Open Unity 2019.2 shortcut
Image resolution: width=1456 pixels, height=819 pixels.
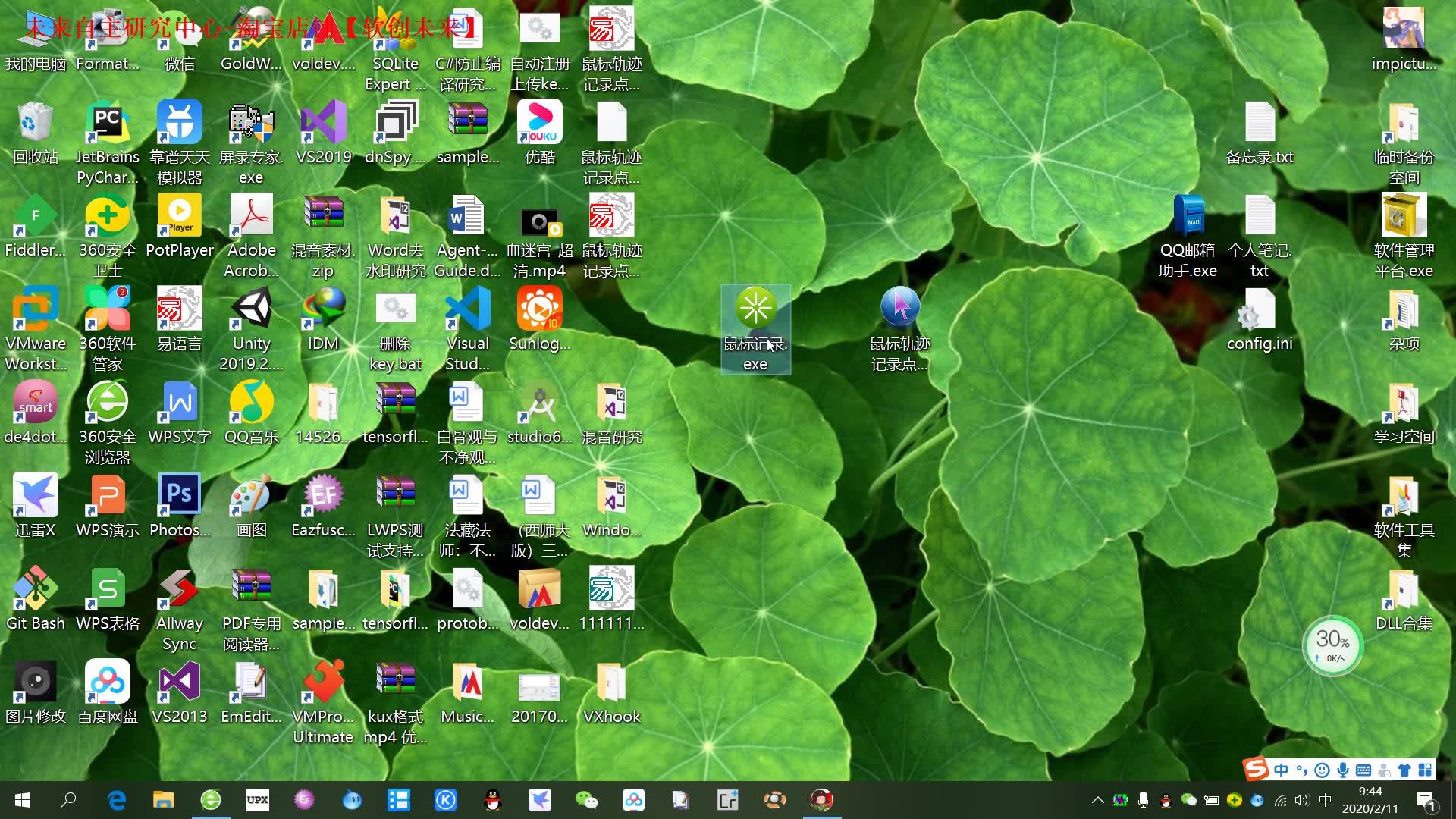coord(251,329)
